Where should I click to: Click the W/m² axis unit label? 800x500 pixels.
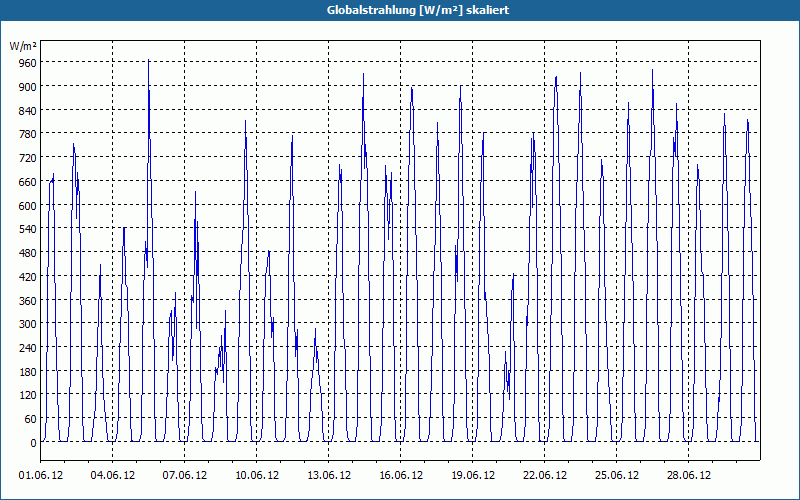tap(23, 46)
